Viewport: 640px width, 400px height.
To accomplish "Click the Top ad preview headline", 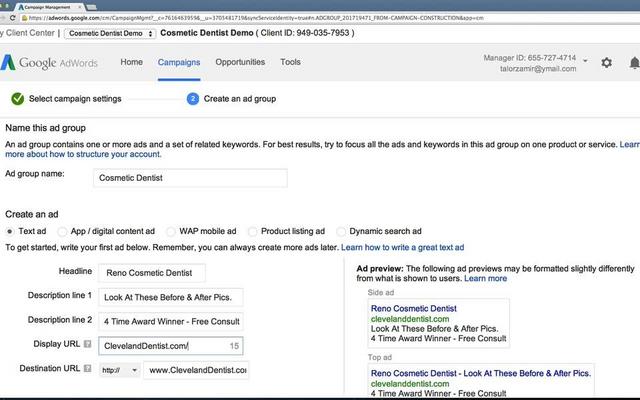I will tap(480, 373).
